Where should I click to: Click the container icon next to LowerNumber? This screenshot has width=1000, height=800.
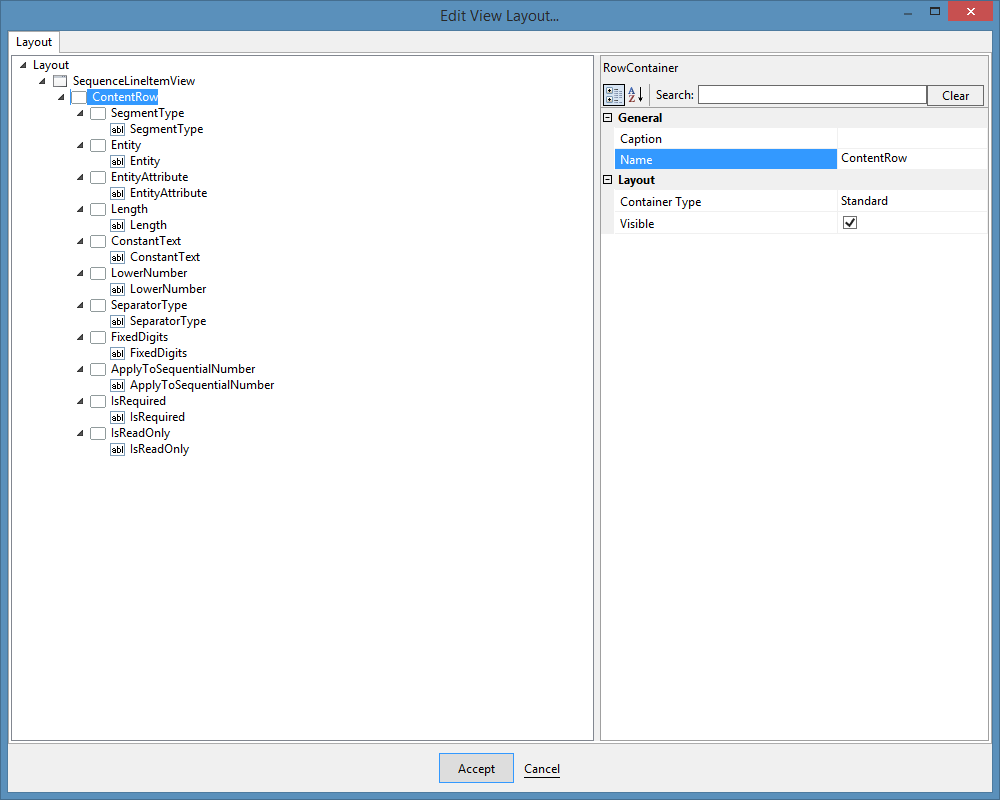pos(98,273)
